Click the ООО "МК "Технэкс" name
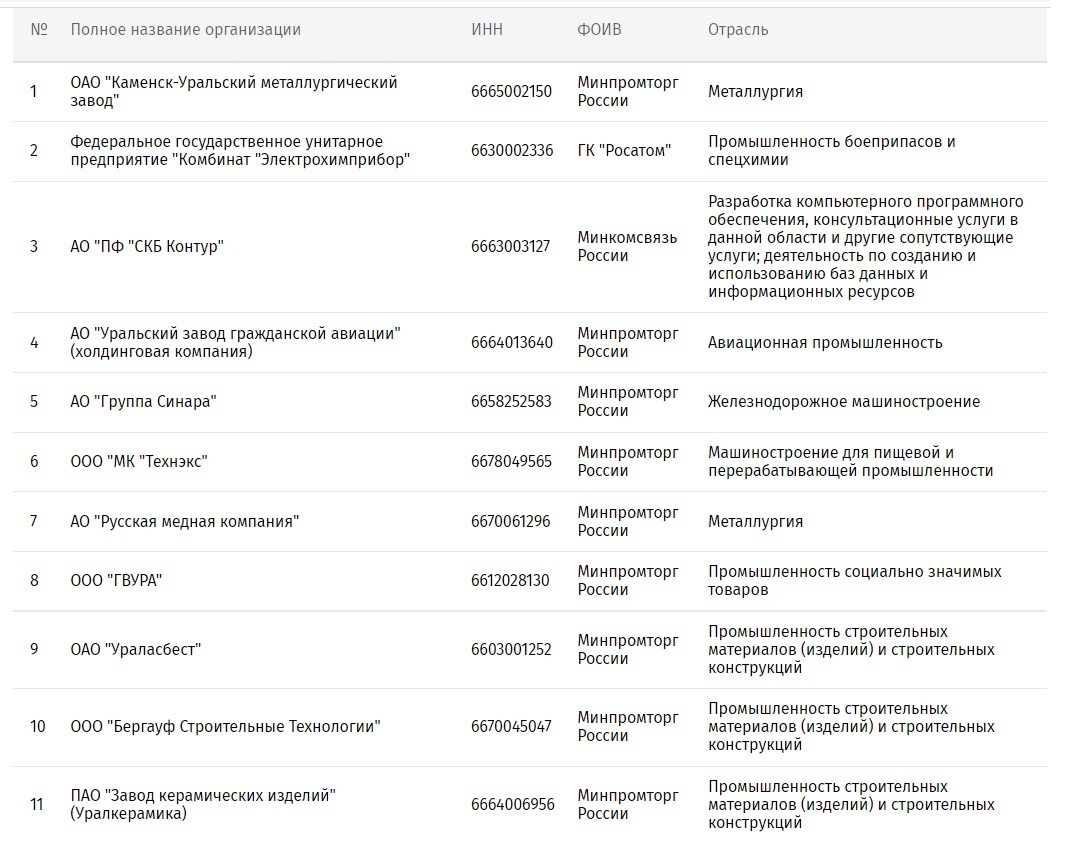Screen dimensions: 1066x841 click(x=139, y=461)
